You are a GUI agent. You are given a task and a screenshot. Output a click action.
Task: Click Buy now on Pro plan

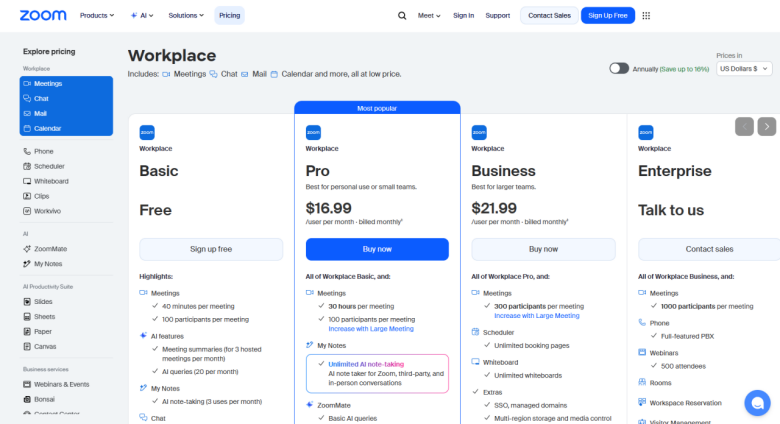(x=377, y=249)
